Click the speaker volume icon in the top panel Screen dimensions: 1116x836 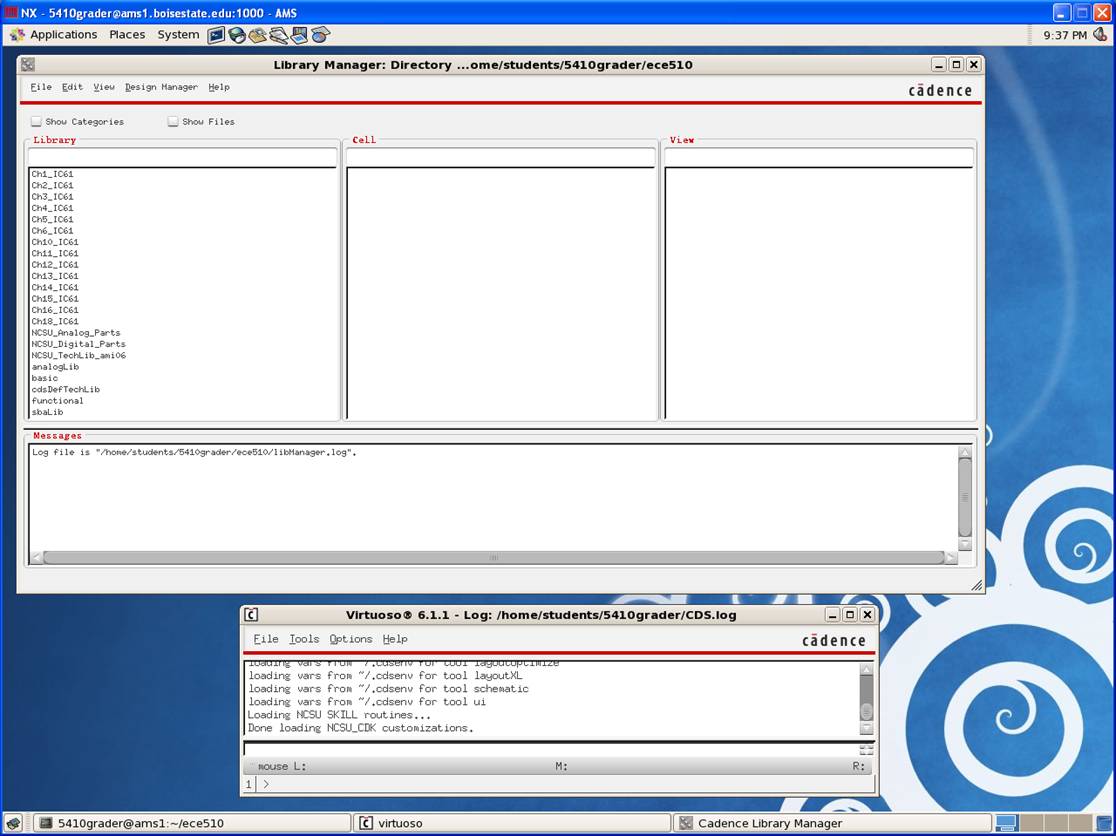(x=1100, y=35)
